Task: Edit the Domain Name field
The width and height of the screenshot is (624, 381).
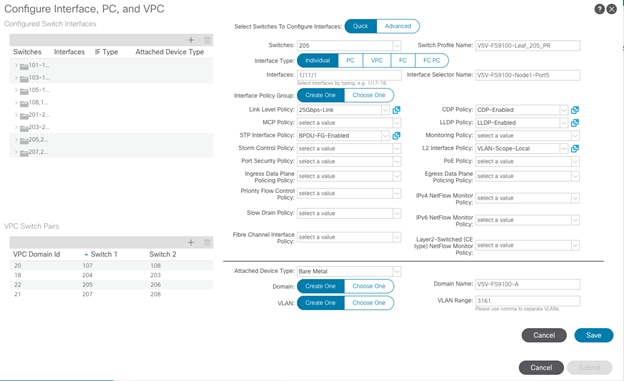Action: (527, 284)
